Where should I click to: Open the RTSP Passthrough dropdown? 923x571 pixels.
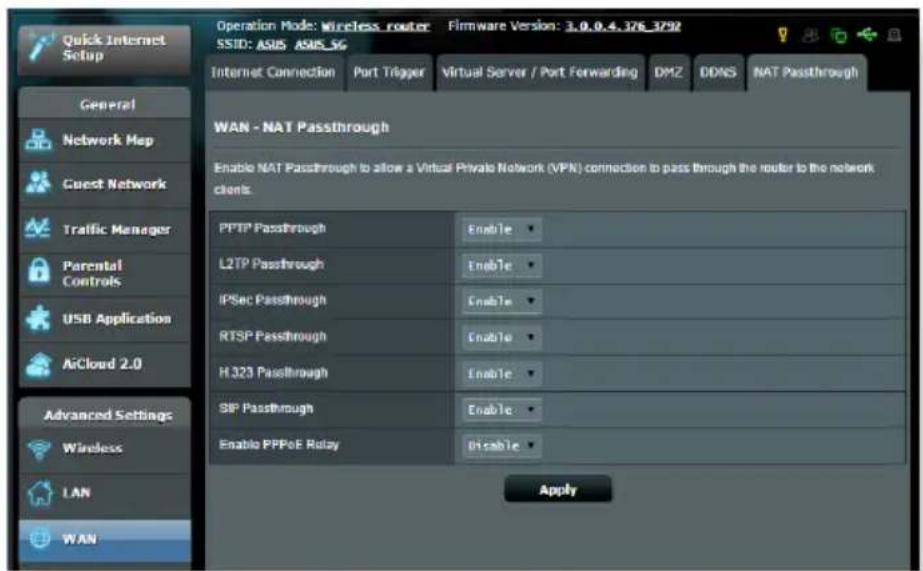tap(501, 337)
